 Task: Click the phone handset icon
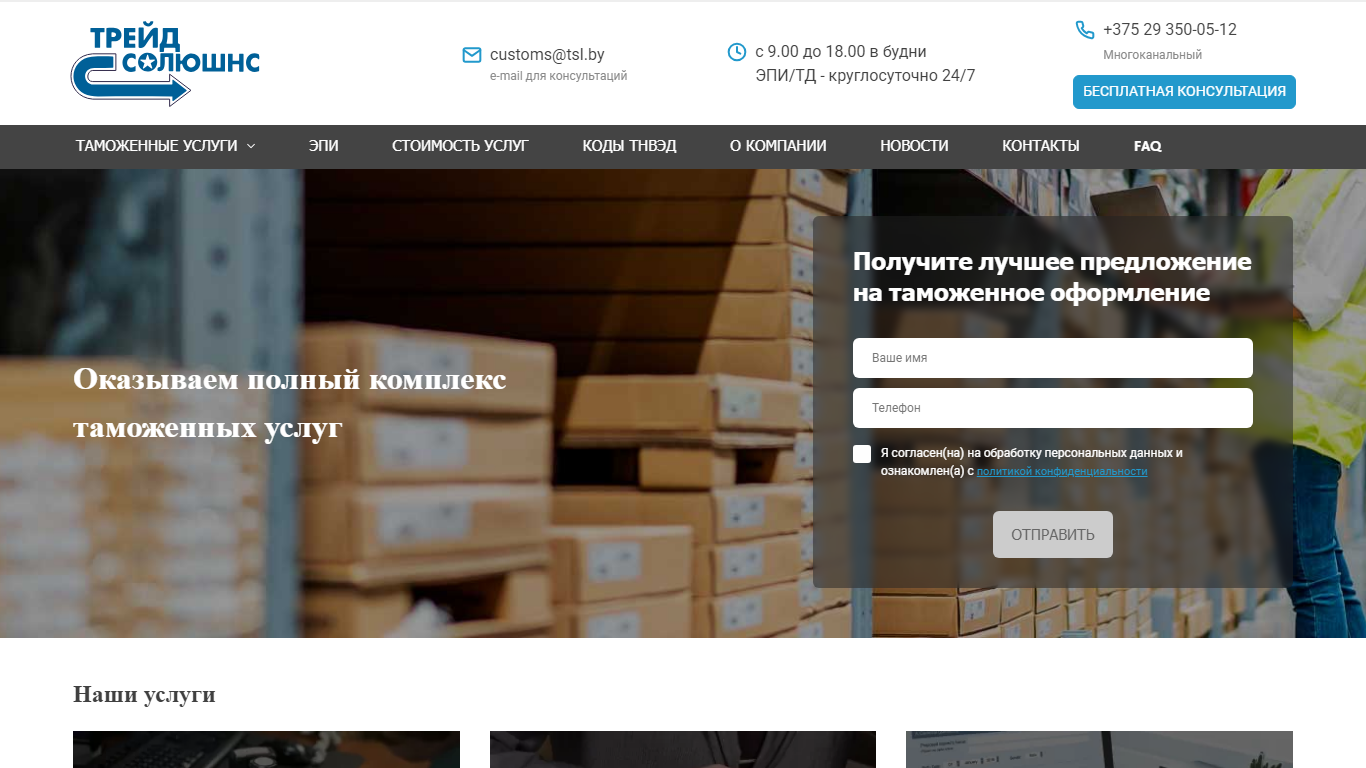[x=1085, y=30]
